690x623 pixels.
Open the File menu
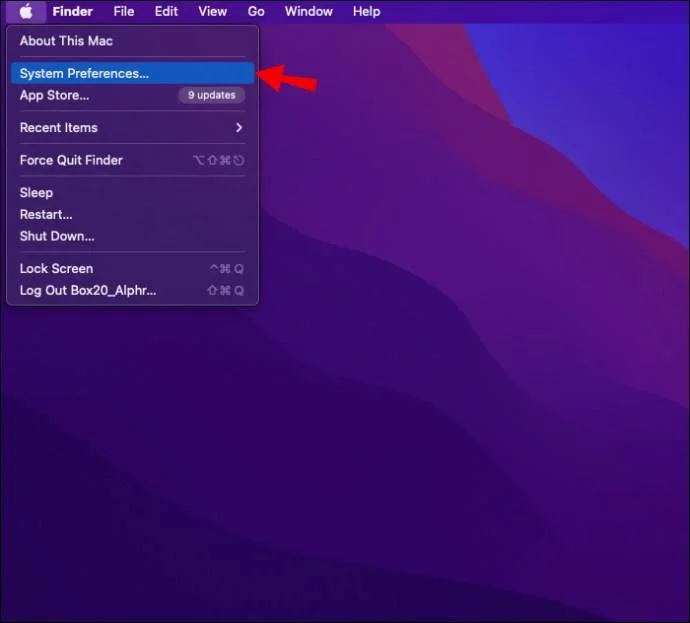124,11
